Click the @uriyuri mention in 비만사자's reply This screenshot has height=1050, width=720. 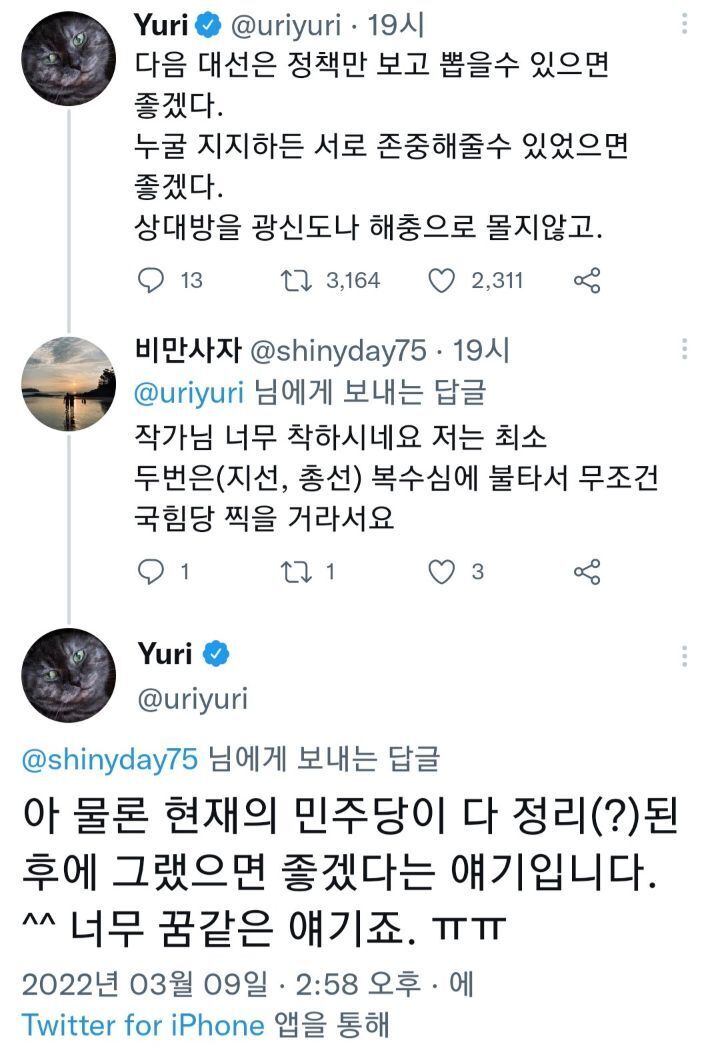pyautogui.click(x=188, y=393)
